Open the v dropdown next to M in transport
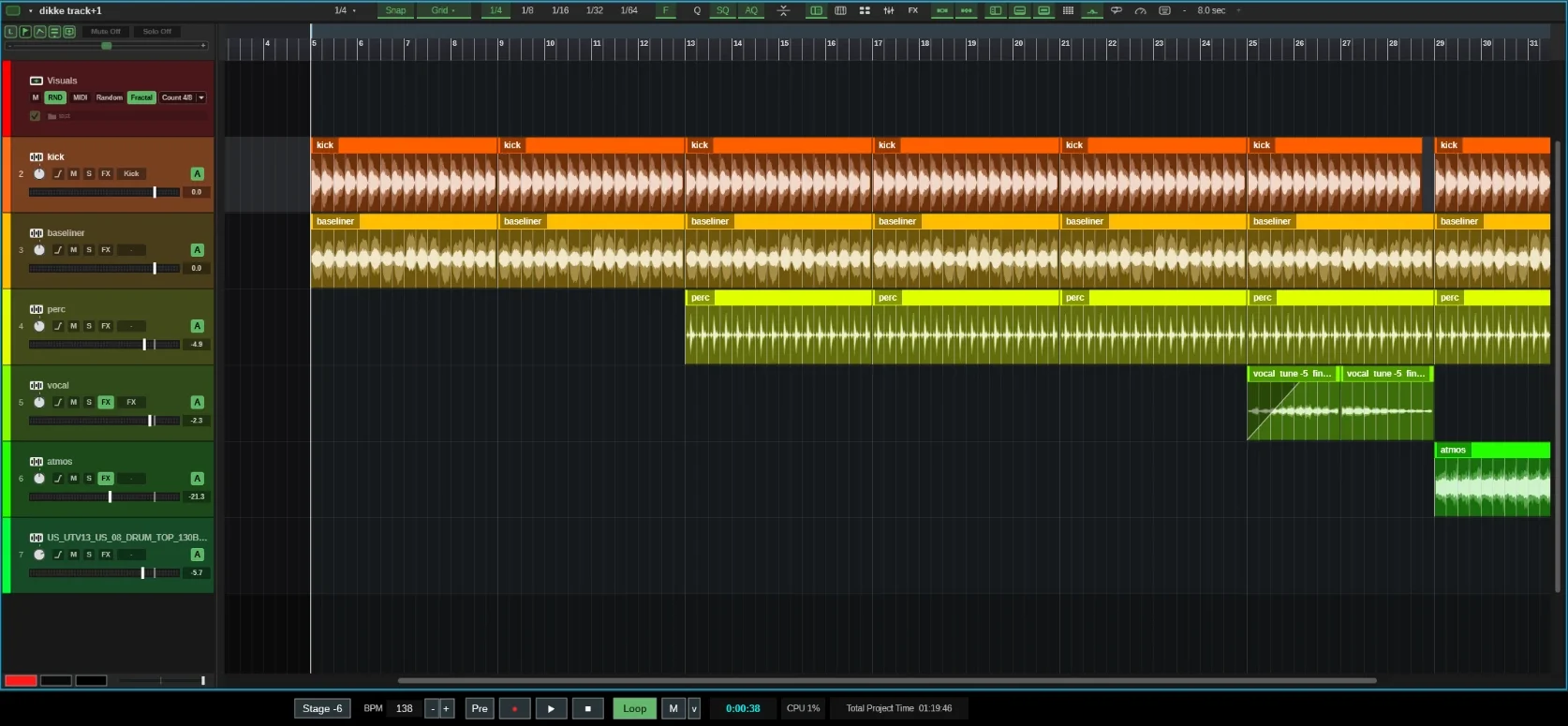1568x726 pixels. click(x=694, y=708)
